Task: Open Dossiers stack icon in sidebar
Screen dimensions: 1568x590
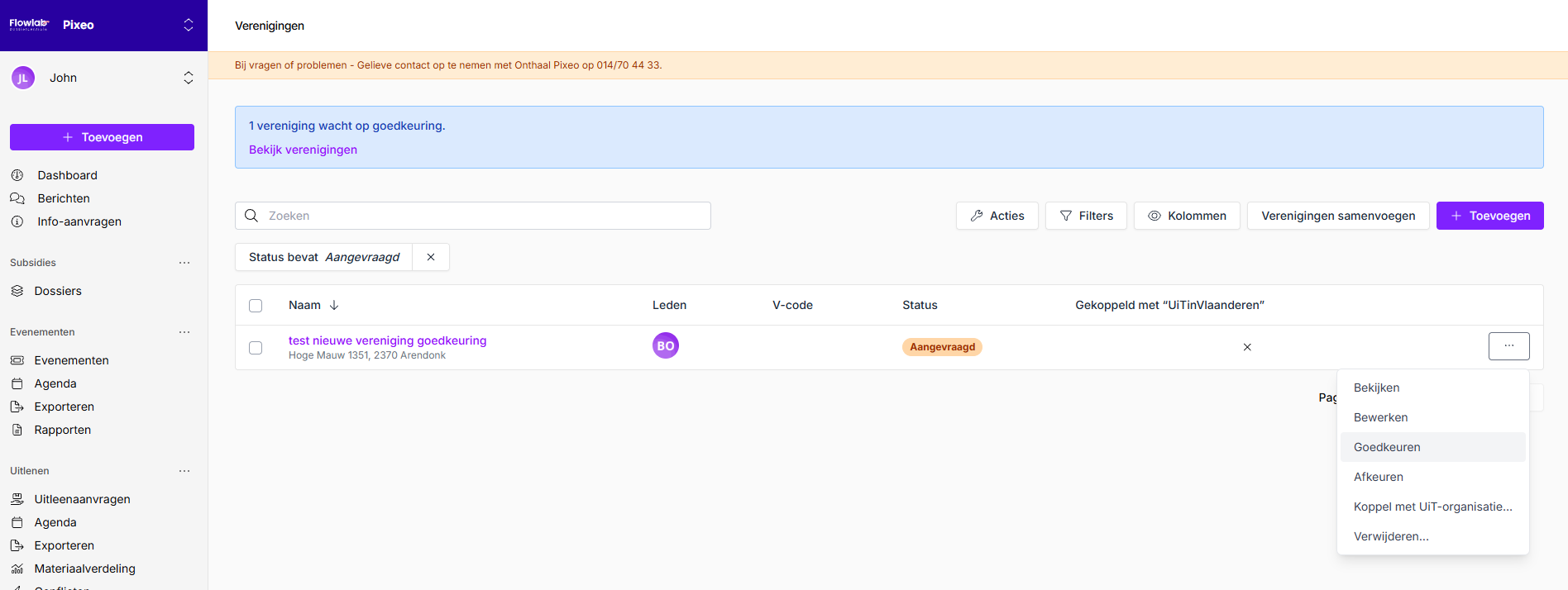Action: [x=17, y=291]
